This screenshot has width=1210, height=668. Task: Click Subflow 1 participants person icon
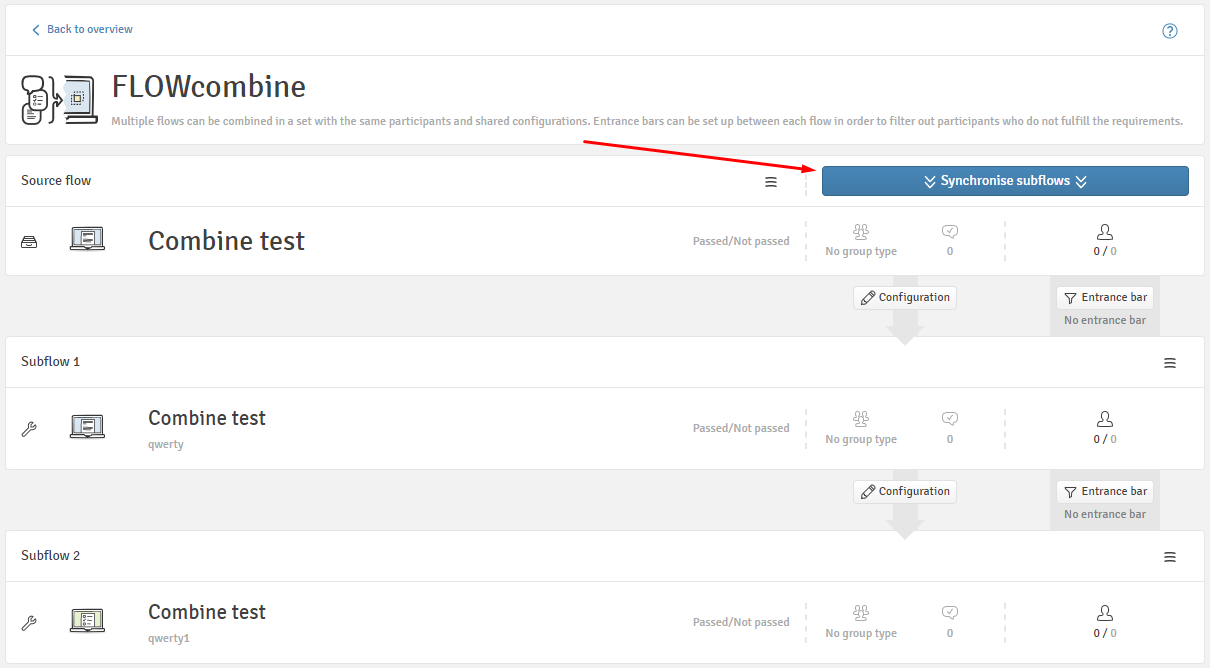(1105, 419)
